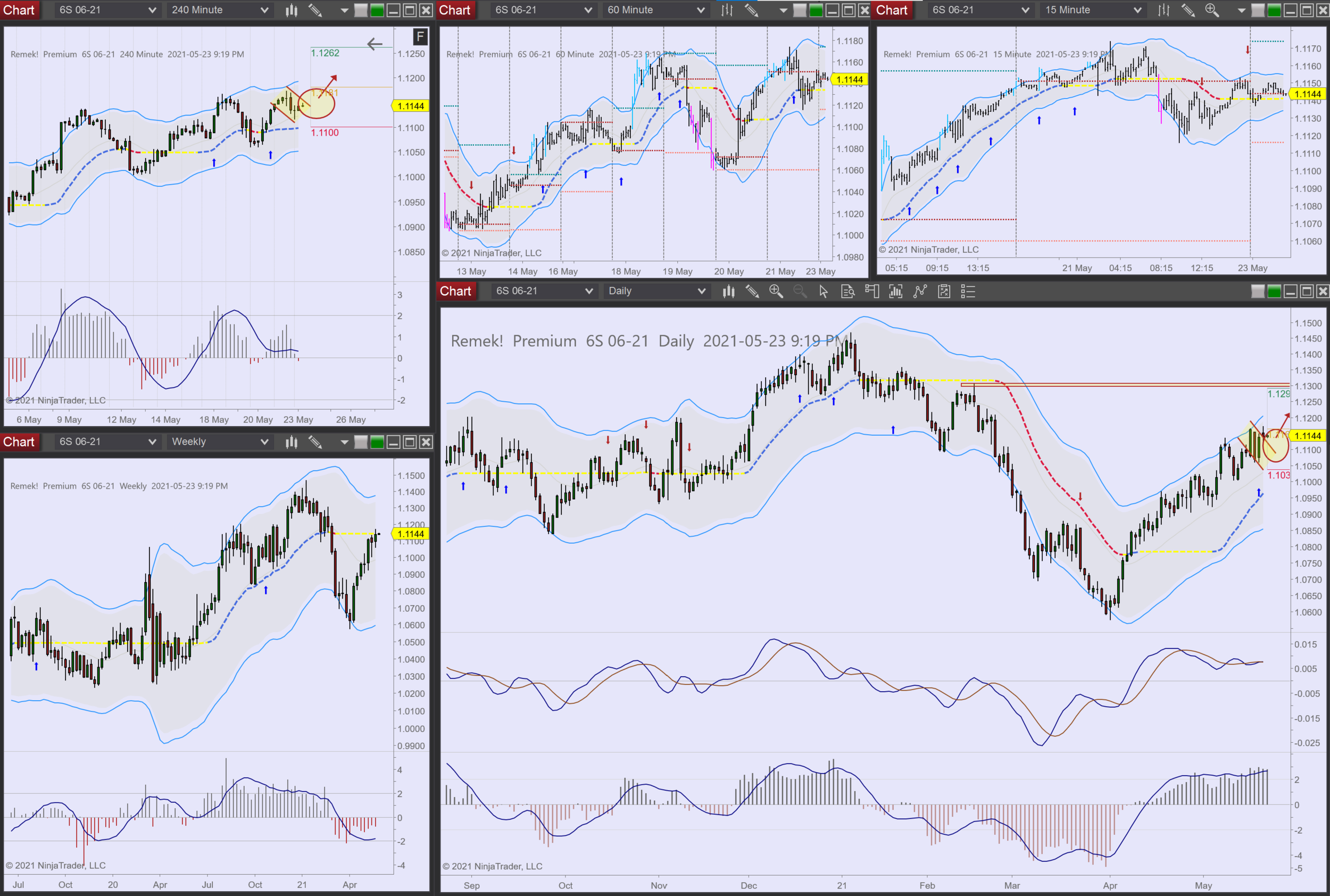1330x896 pixels.
Task: Toggle green link button on Weekly chart
Action: pyautogui.click(x=377, y=442)
